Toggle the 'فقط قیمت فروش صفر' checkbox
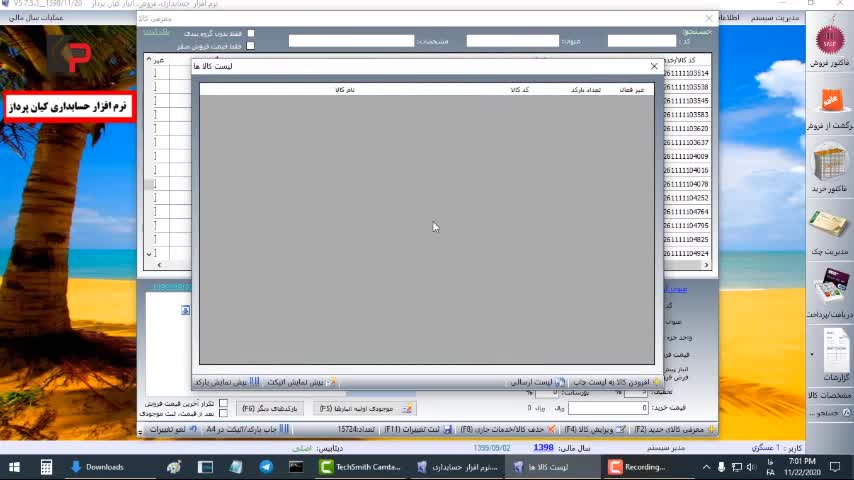This screenshot has width=854, height=480. [x=251, y=45]
